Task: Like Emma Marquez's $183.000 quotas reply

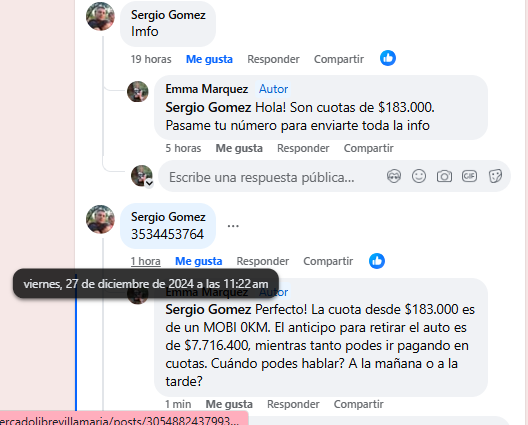Action: pos(239,148)
